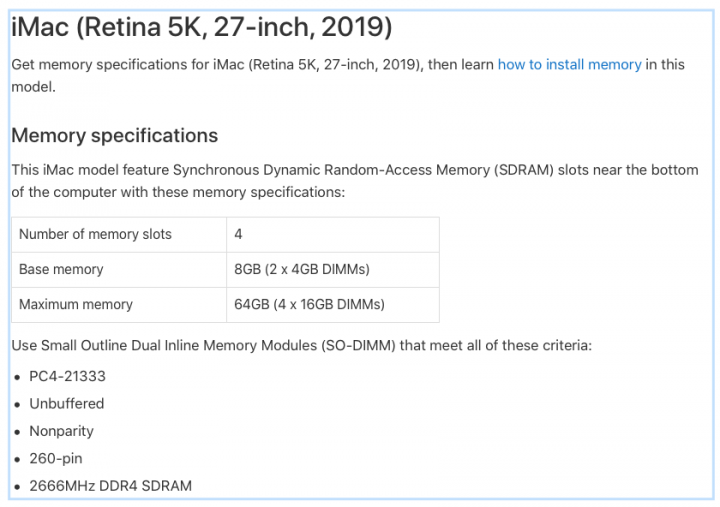The image size is (720, 507).
Task: Select the Memory specifications heading
Action: (114, 135)
